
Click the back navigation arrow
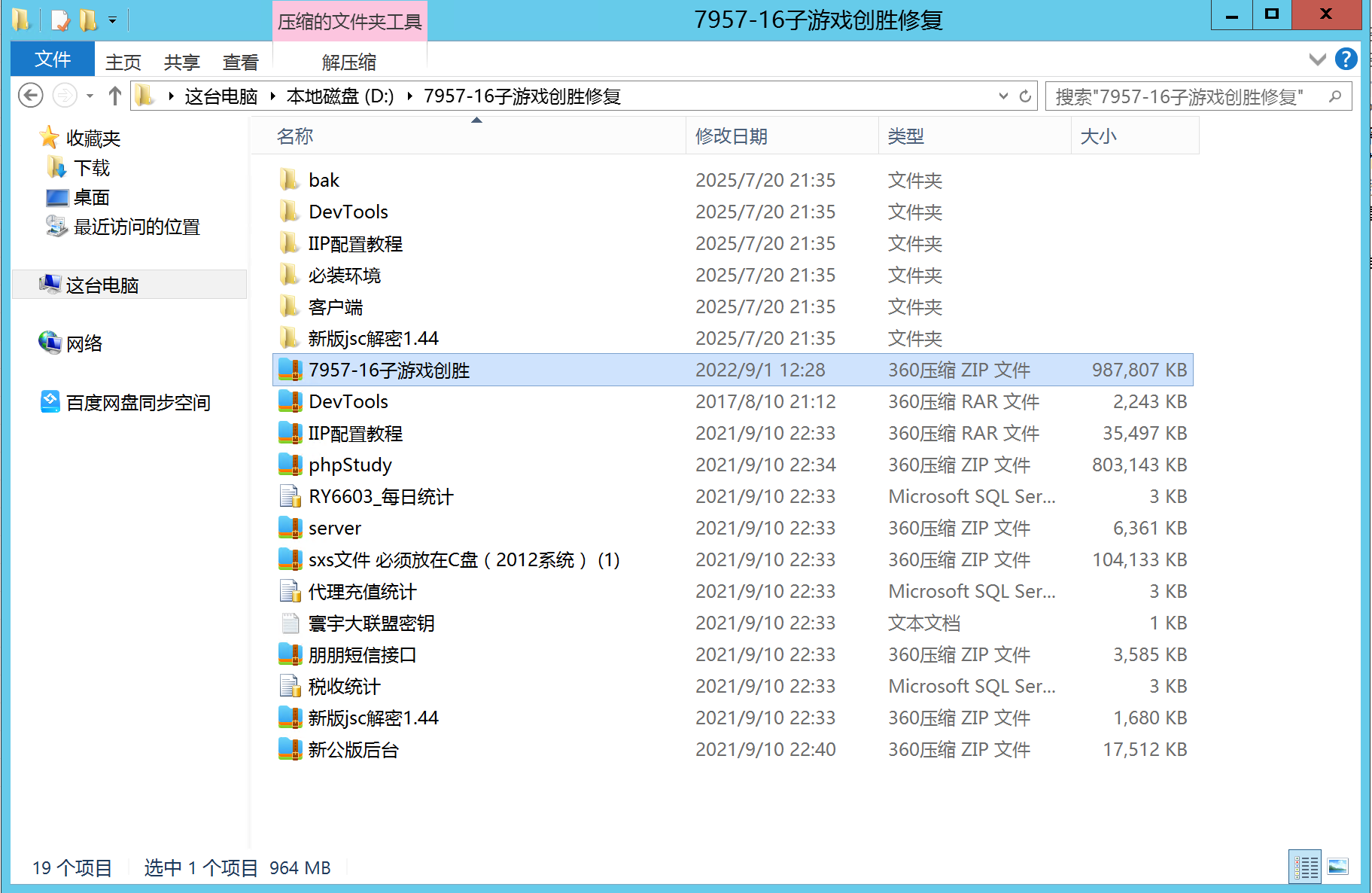(x=30, y=96)
